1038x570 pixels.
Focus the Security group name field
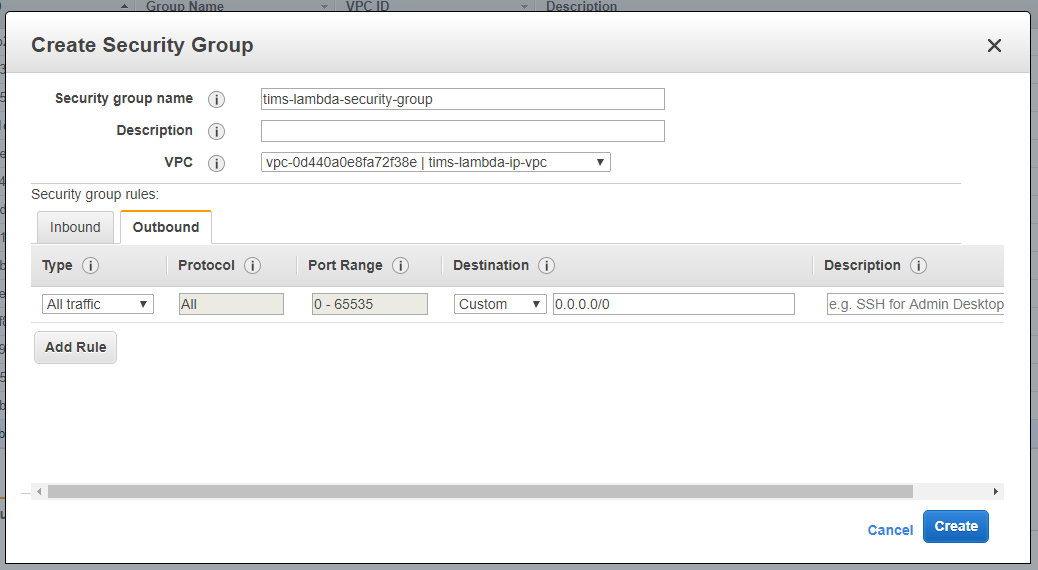[x=463, y=99]
